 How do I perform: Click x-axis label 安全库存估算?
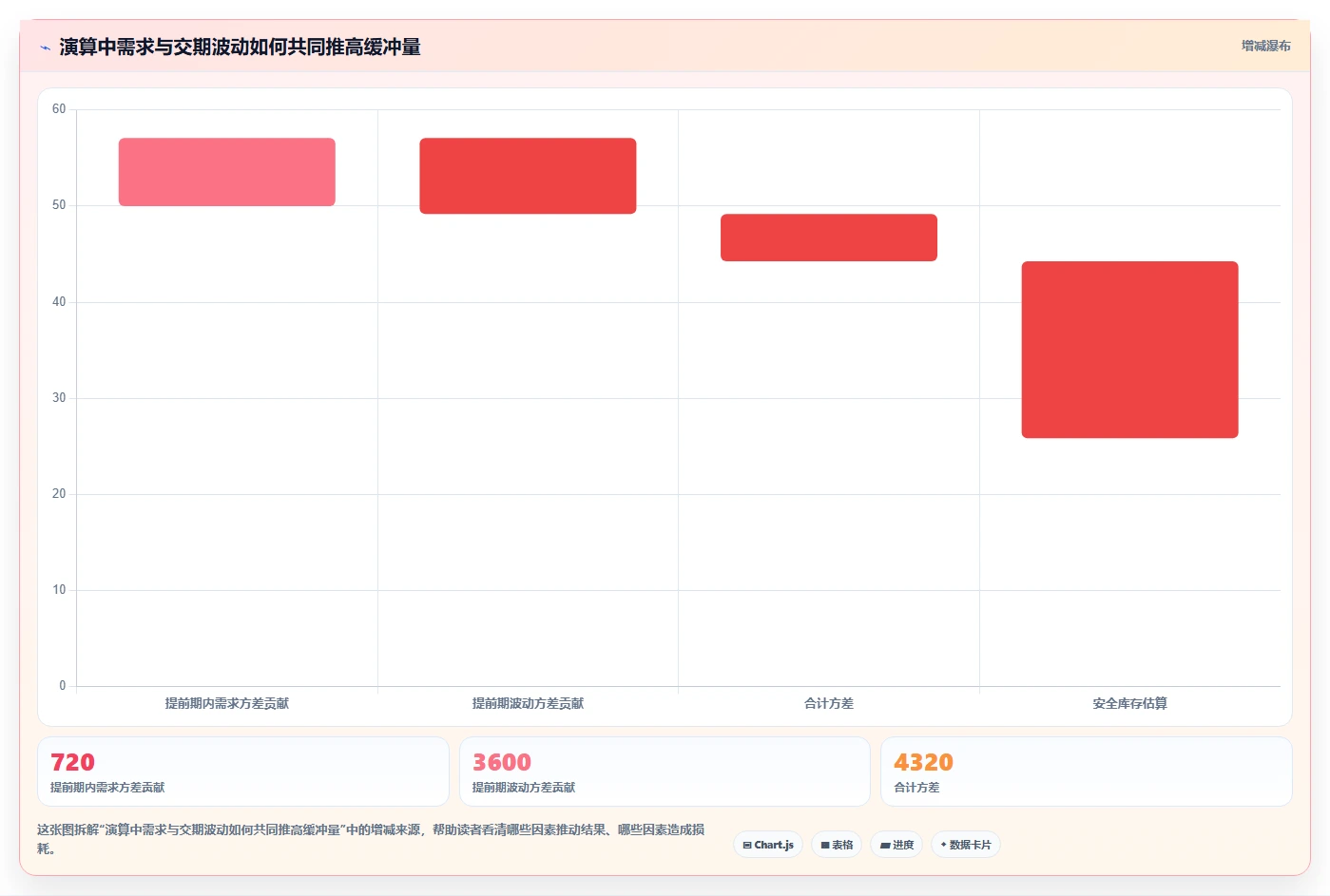1129,704
